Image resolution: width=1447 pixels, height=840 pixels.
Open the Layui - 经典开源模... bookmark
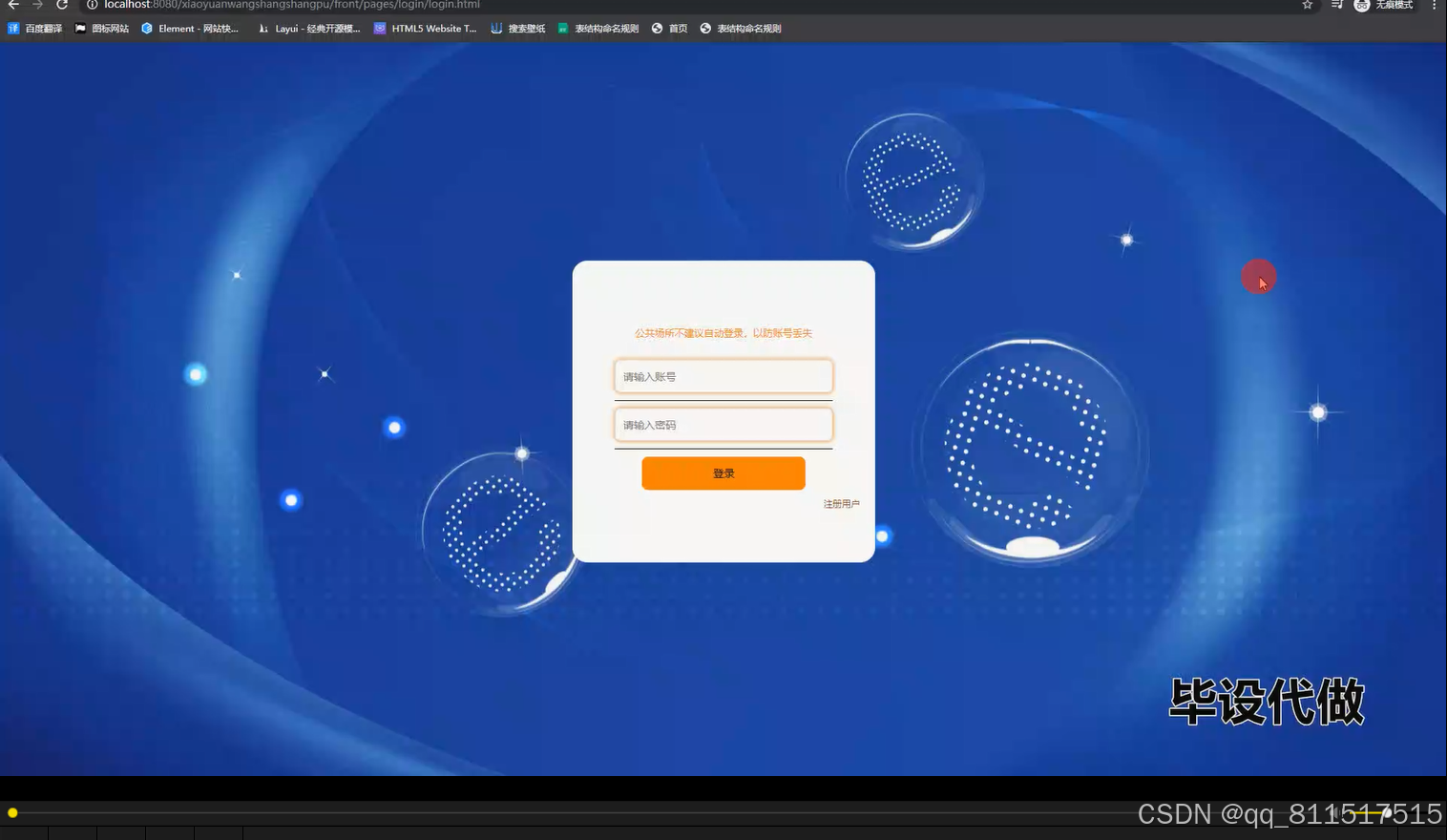coord(309,29)
